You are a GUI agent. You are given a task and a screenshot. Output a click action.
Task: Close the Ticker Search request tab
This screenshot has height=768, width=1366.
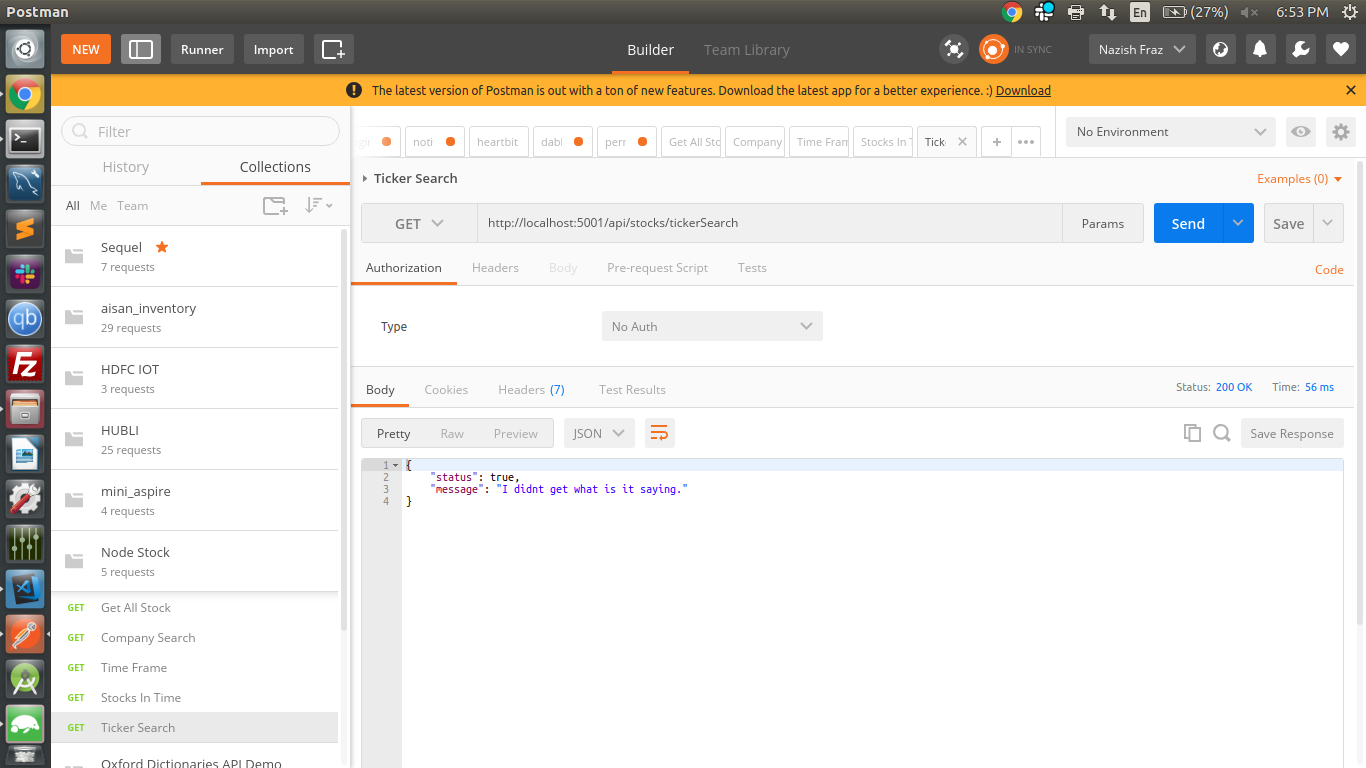tap(962, 142)
